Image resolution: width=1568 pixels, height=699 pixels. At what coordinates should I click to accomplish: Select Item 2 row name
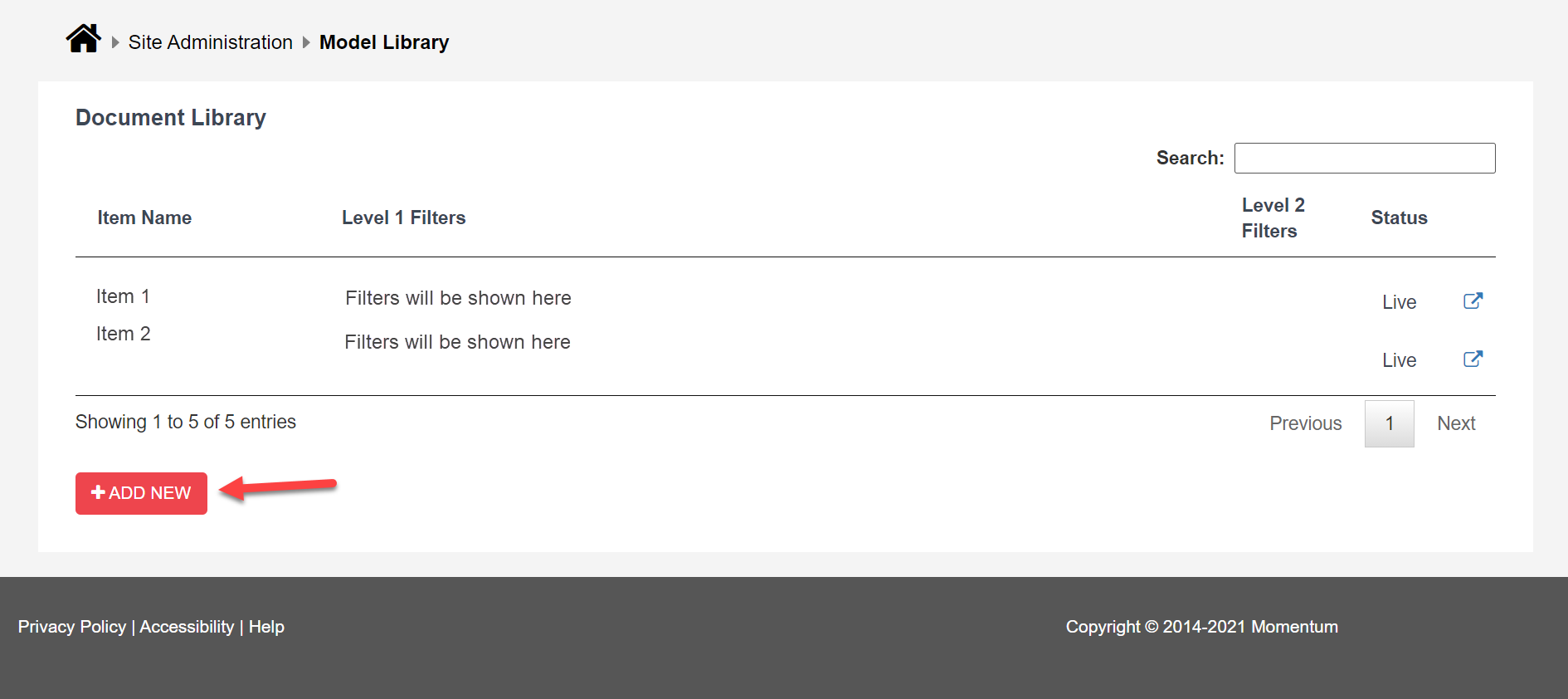pyautogui.click(x=123, y=334)
